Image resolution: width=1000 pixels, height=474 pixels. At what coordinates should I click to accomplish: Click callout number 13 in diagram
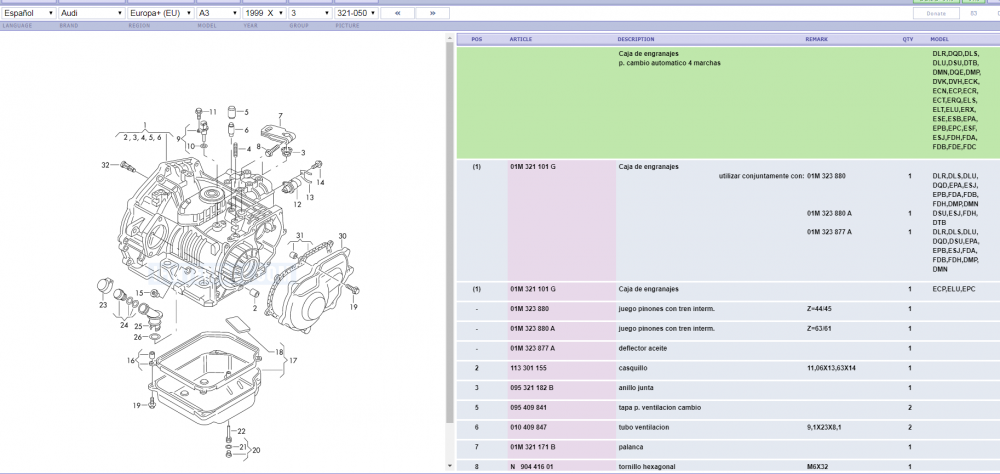[310, 197]
